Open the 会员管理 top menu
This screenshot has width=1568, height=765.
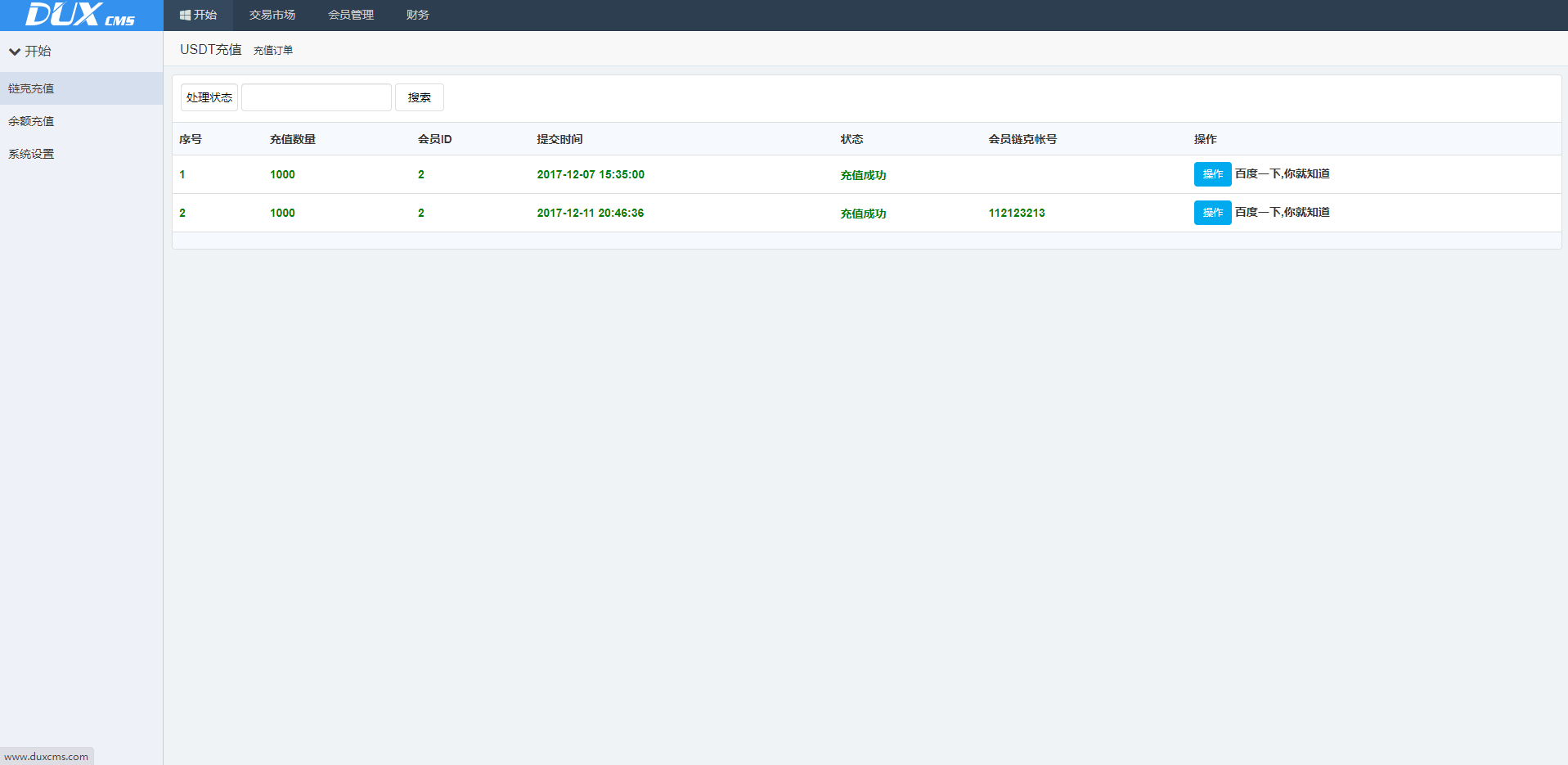click(350, 16)
